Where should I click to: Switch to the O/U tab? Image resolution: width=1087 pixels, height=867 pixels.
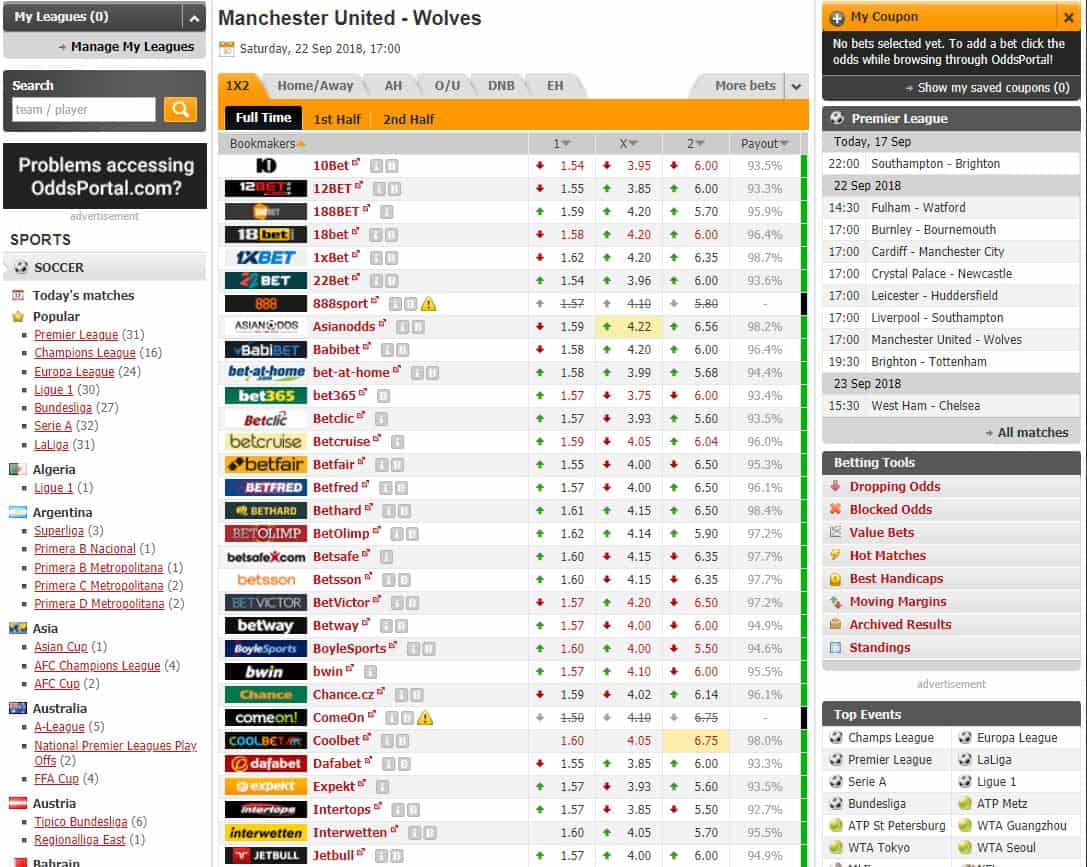[x=447, y=86]
